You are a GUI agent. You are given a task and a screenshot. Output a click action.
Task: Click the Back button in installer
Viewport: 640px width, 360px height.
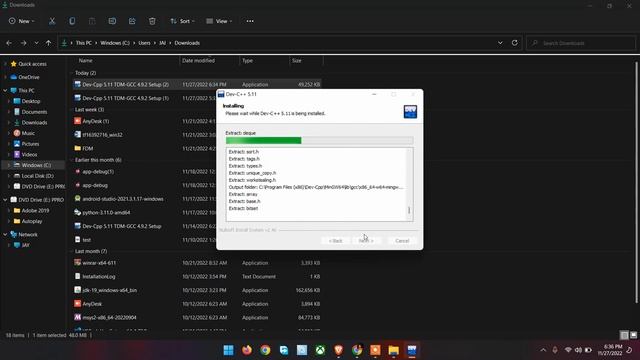[x=336, y=240]
